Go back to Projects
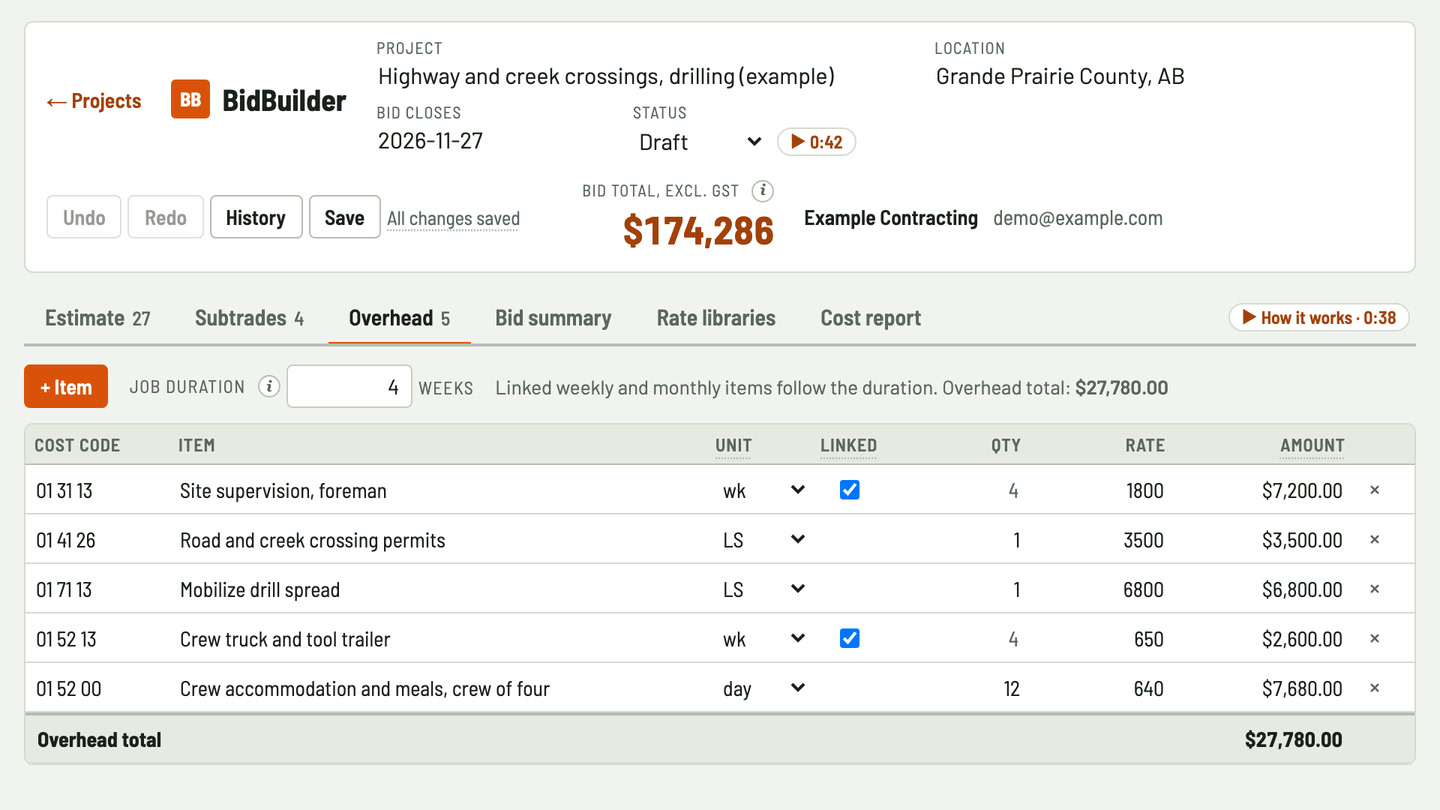Viewport: 1440px width, 810px height. [x=94, y=101]
